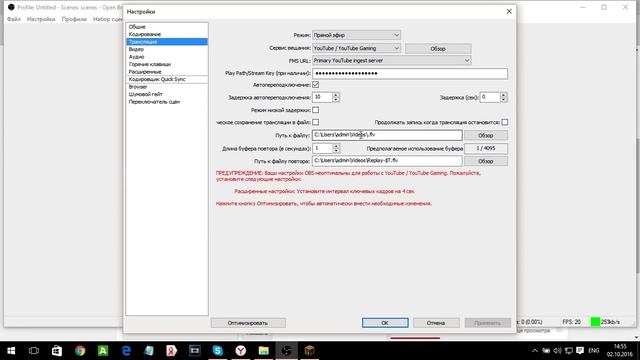Viewport: 640px width, 360px height.
Task: Click the Отмена button
Action: coord(436,323)
